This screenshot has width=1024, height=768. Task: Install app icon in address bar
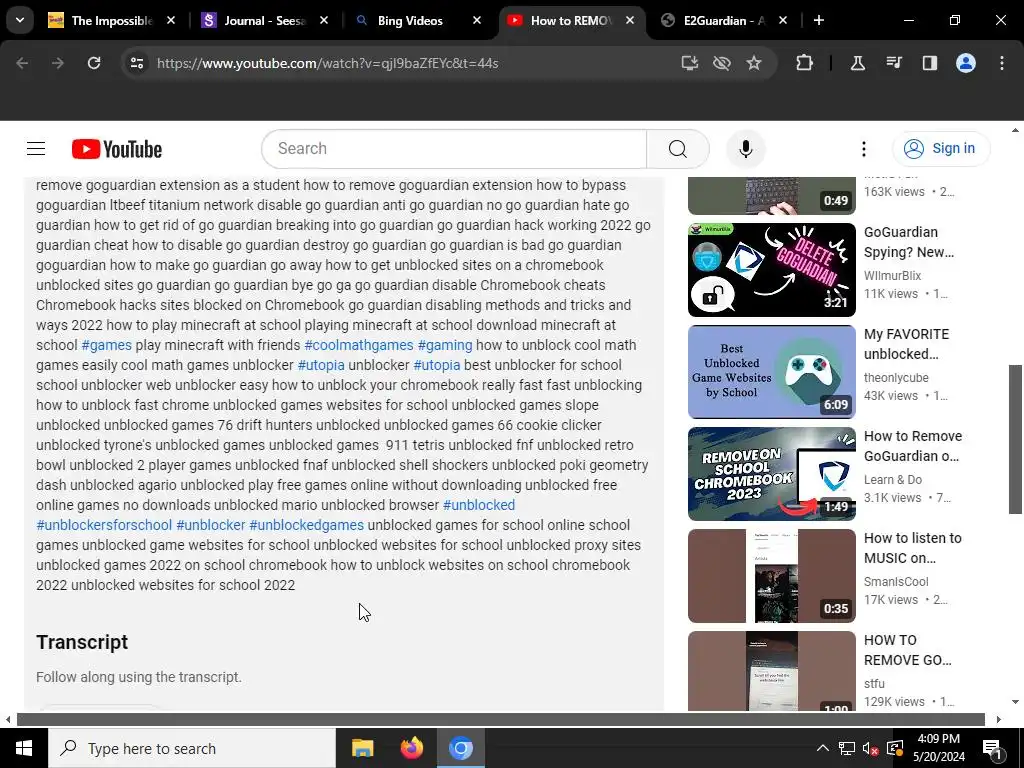click(x=690, y=63)
